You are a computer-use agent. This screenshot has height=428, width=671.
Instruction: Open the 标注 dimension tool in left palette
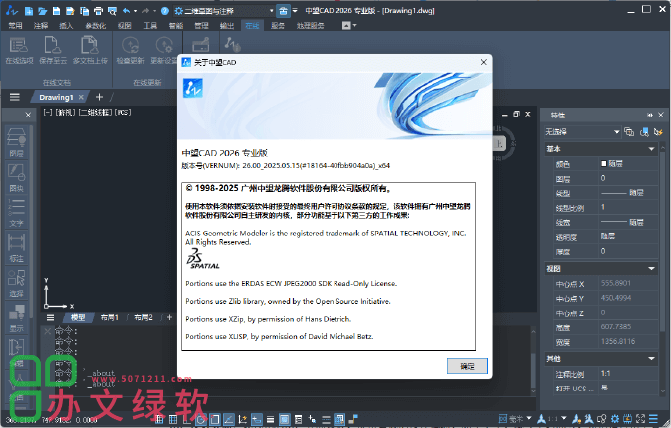click(x=17, y=247)
